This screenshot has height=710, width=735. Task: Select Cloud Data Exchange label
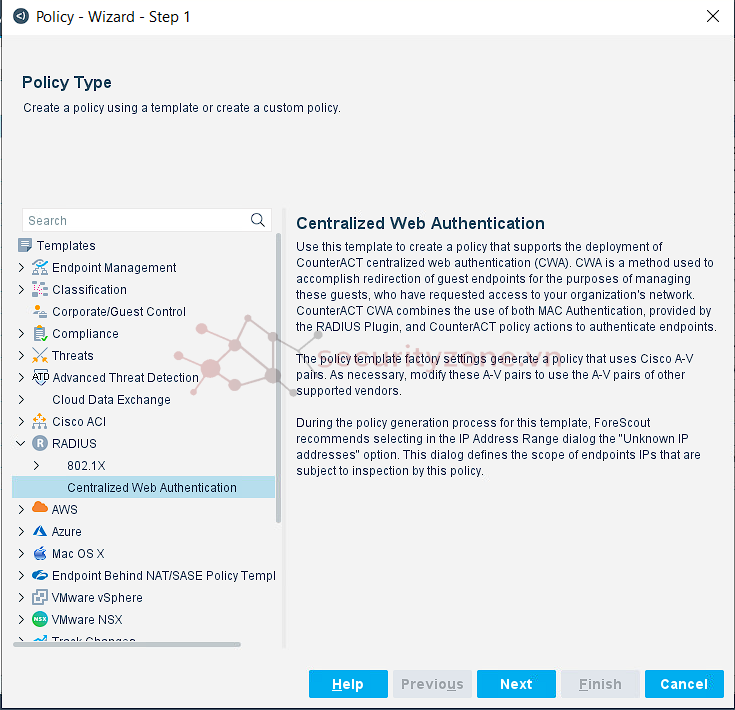click(x=111, y=399)
